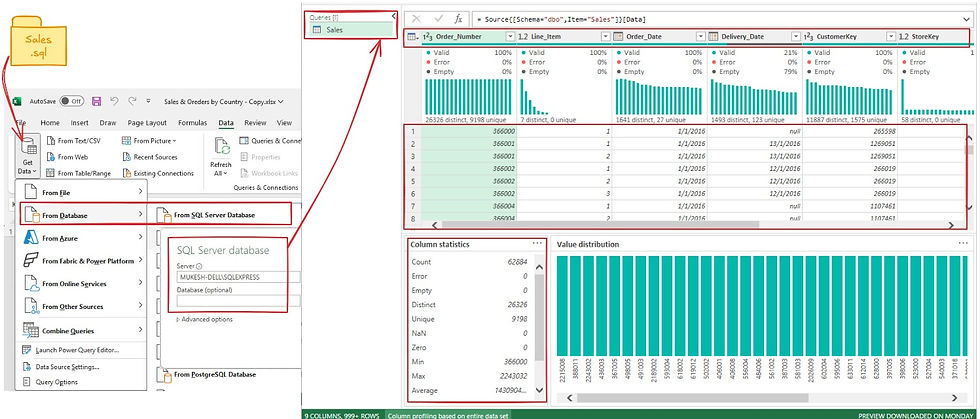Click Recent Sources in the ribbon
This screenshot has height=419, width=980.
pos(149,157)
